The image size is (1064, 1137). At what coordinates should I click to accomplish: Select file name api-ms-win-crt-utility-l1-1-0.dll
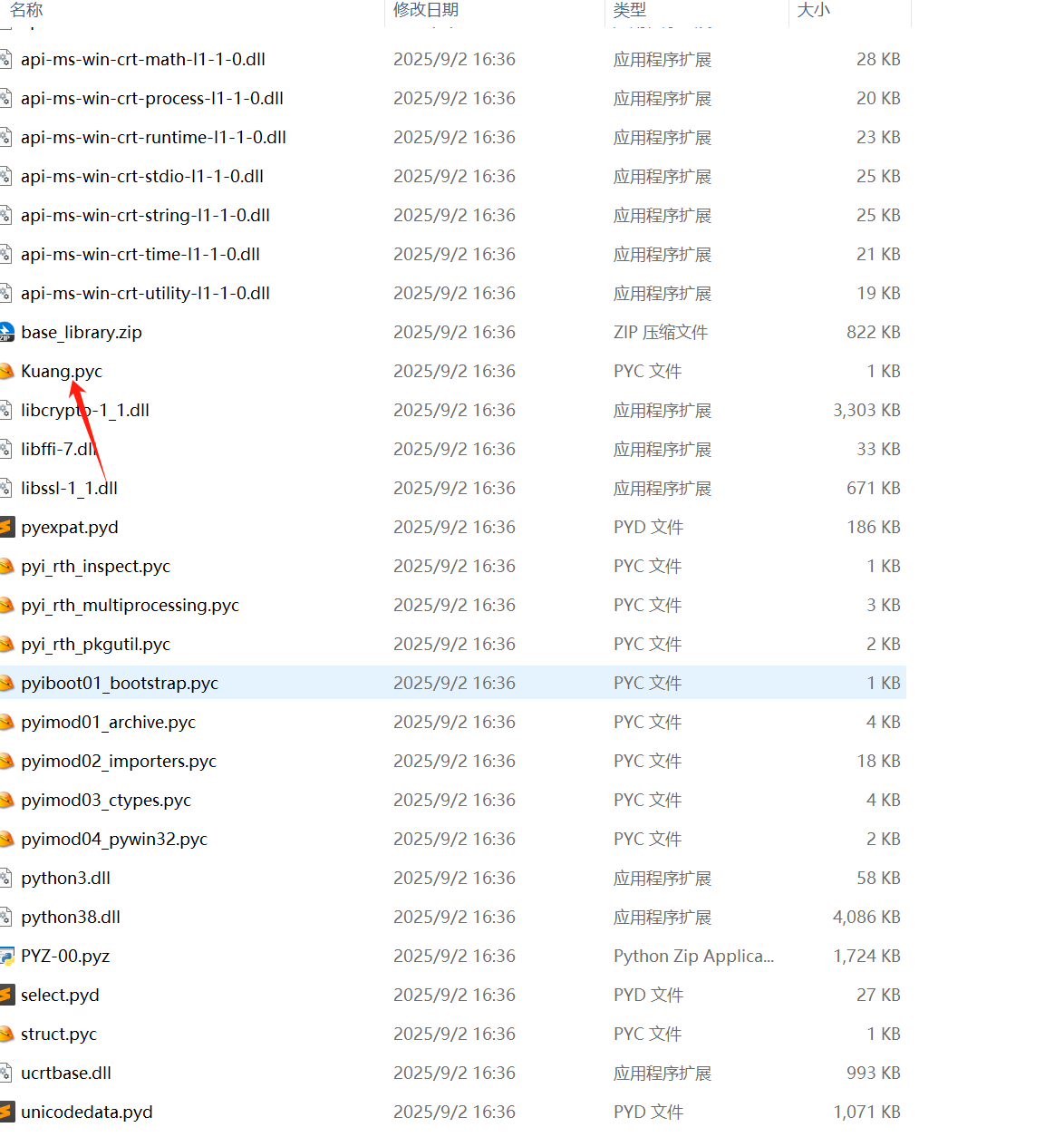point(145,294)
